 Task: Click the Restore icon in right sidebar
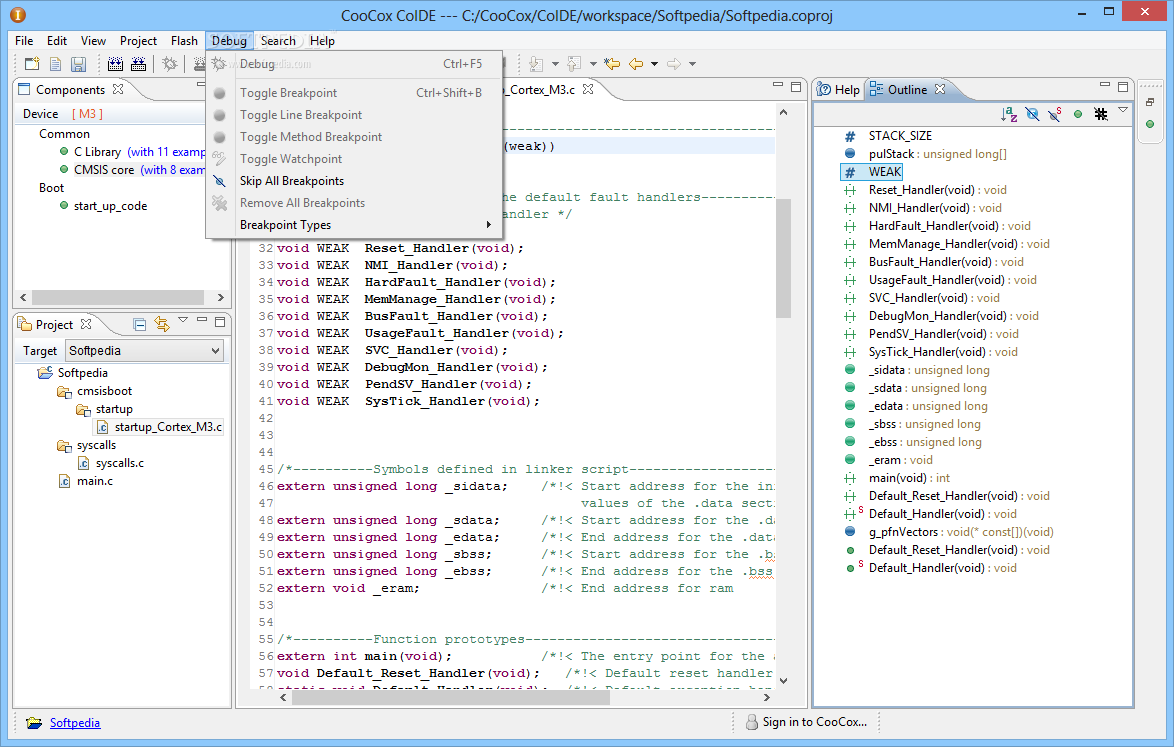point(1150,102)
